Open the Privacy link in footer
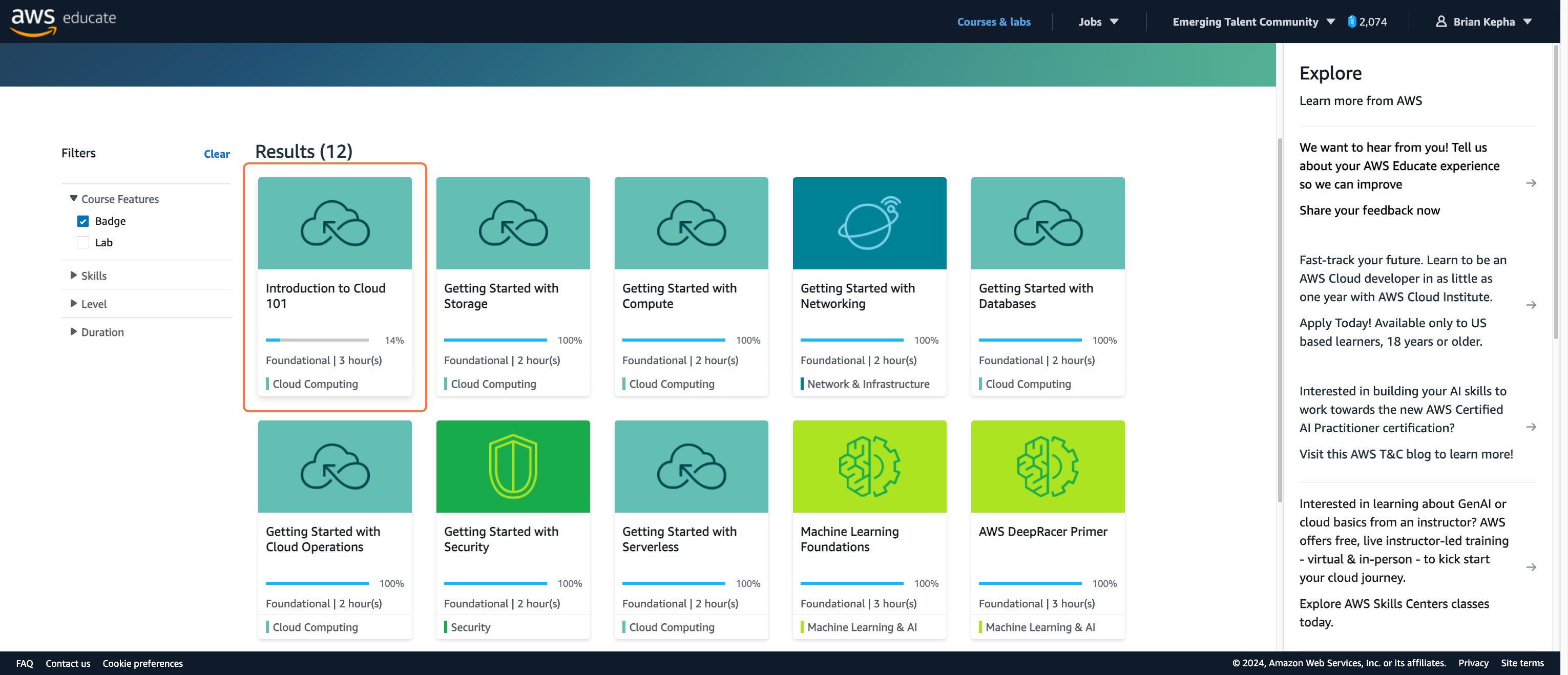 (x=1473, y=663)
